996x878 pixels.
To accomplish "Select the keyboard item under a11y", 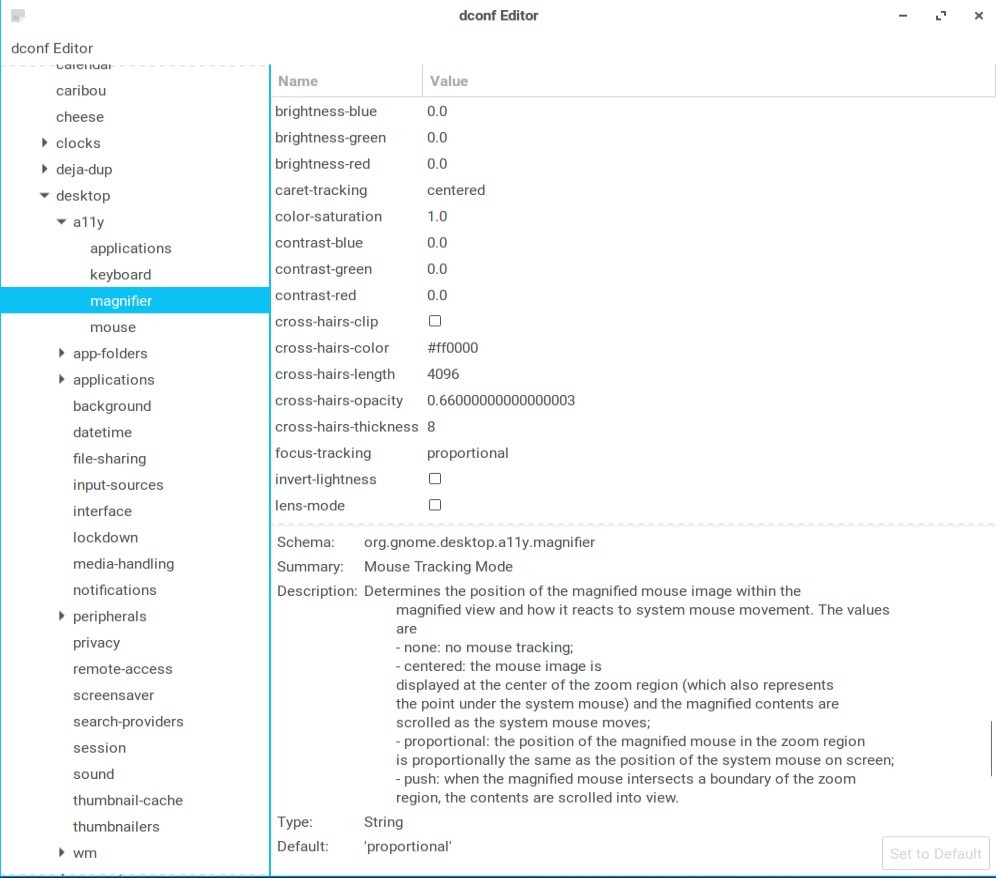I will [x=120, y=274].
